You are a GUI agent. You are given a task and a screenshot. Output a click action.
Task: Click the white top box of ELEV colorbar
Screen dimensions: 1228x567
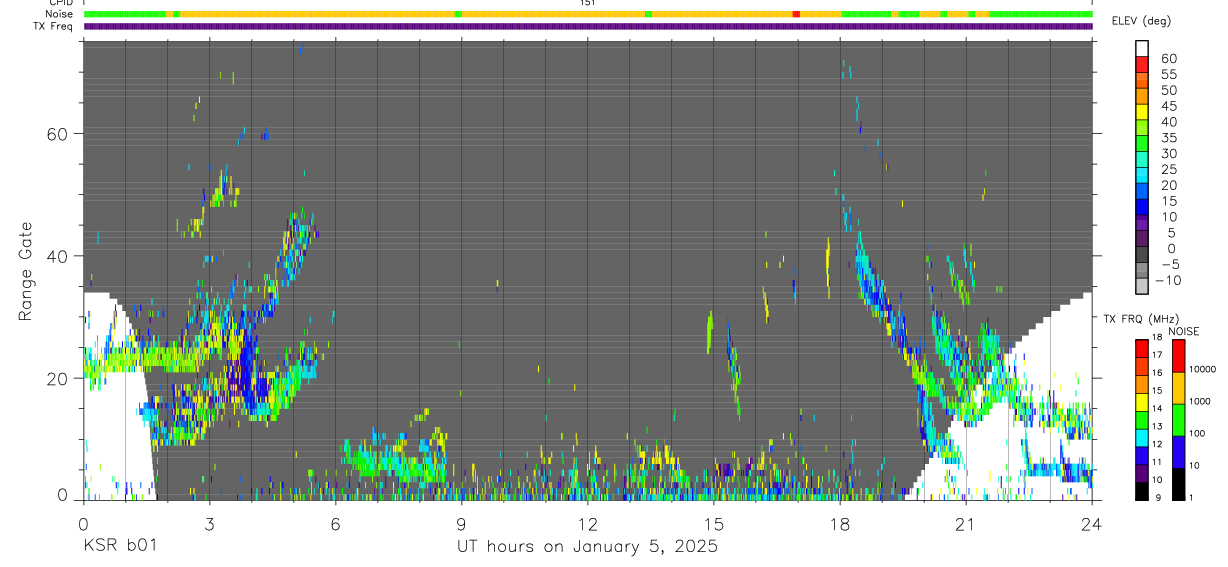(1142, 47)
